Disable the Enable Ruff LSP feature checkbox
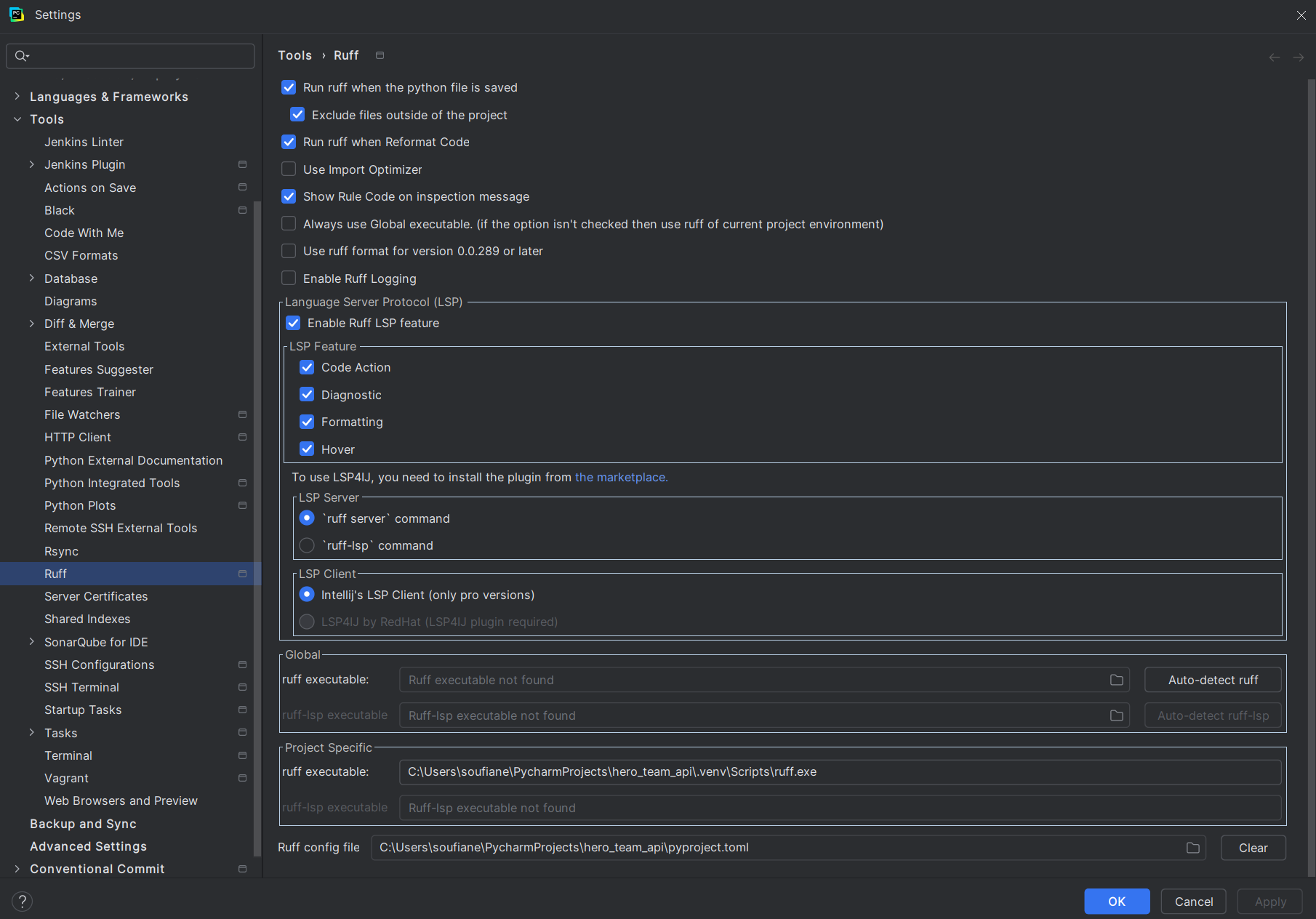Screen dimensions: 1316x919 [x=293, y=323]
